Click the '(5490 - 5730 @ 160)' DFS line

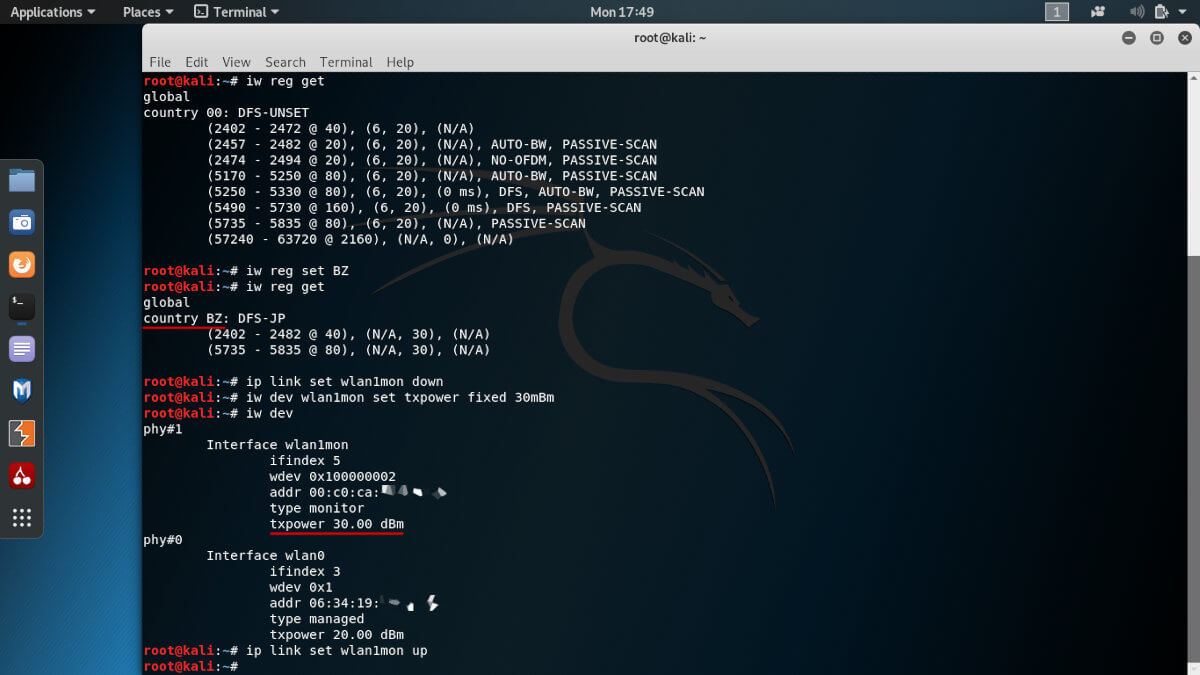424,208
